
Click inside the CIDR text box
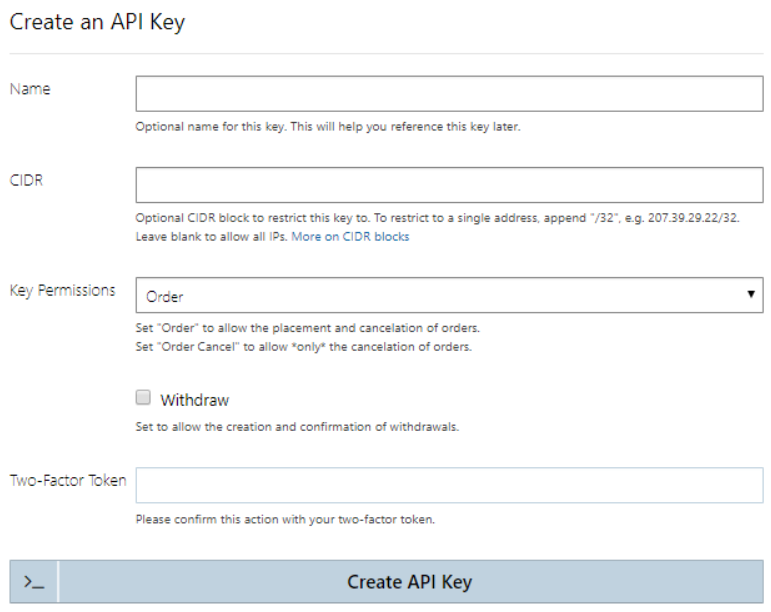pyautogui.click(x=449, y=185)
